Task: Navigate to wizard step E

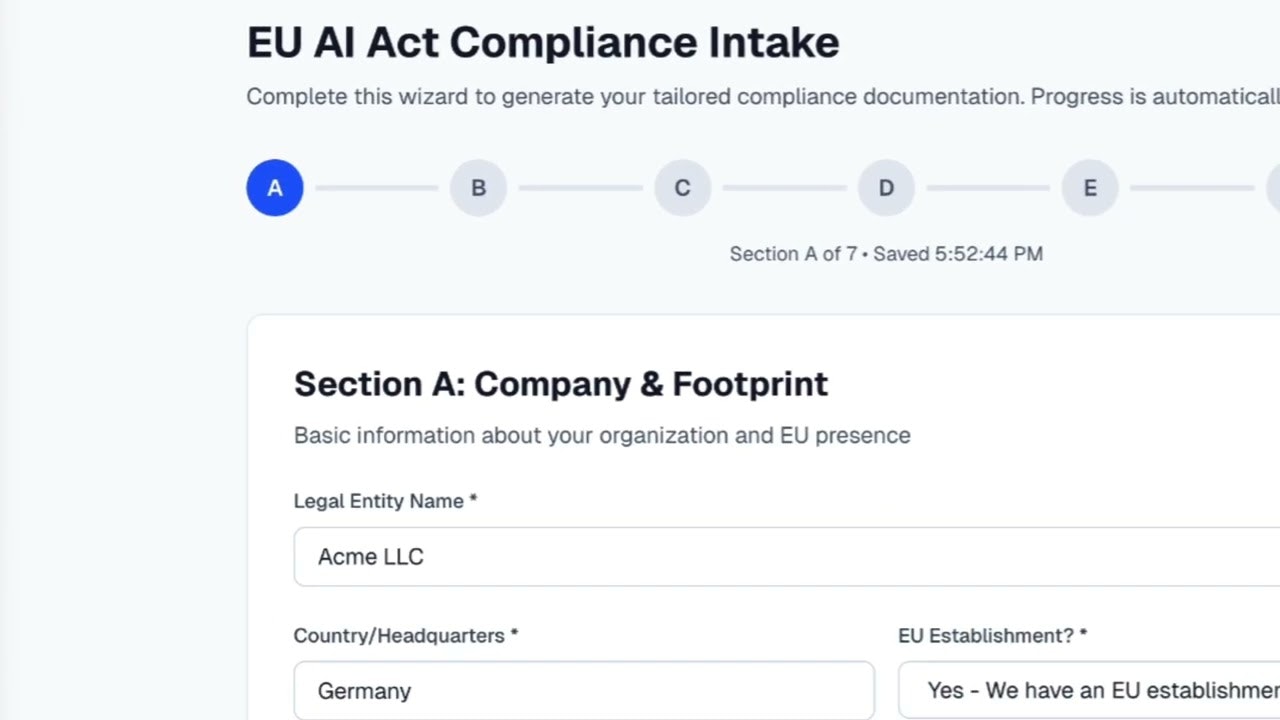Action: point(1090,188)
